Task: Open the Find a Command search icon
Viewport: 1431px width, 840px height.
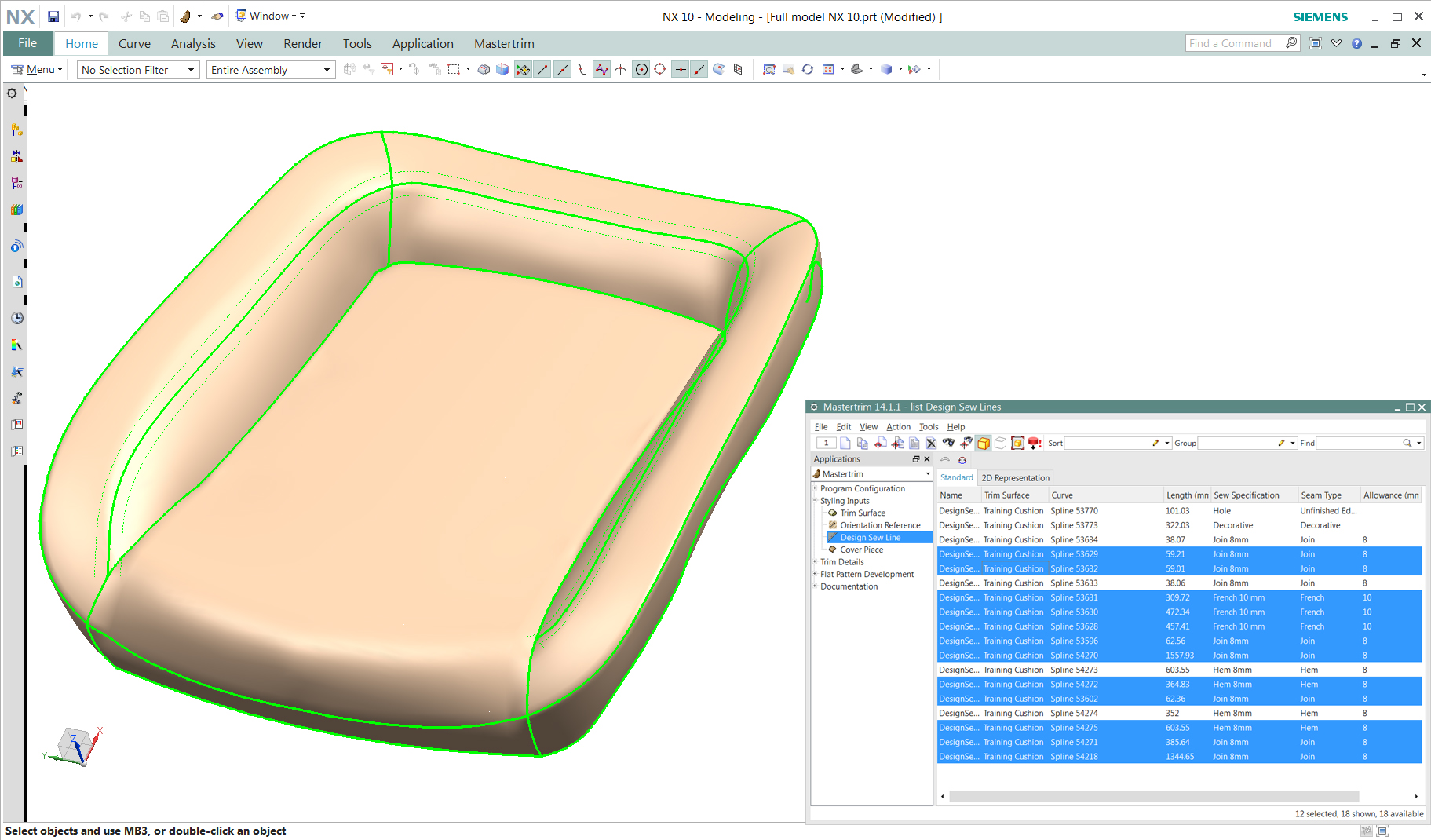Action: 1291,42
